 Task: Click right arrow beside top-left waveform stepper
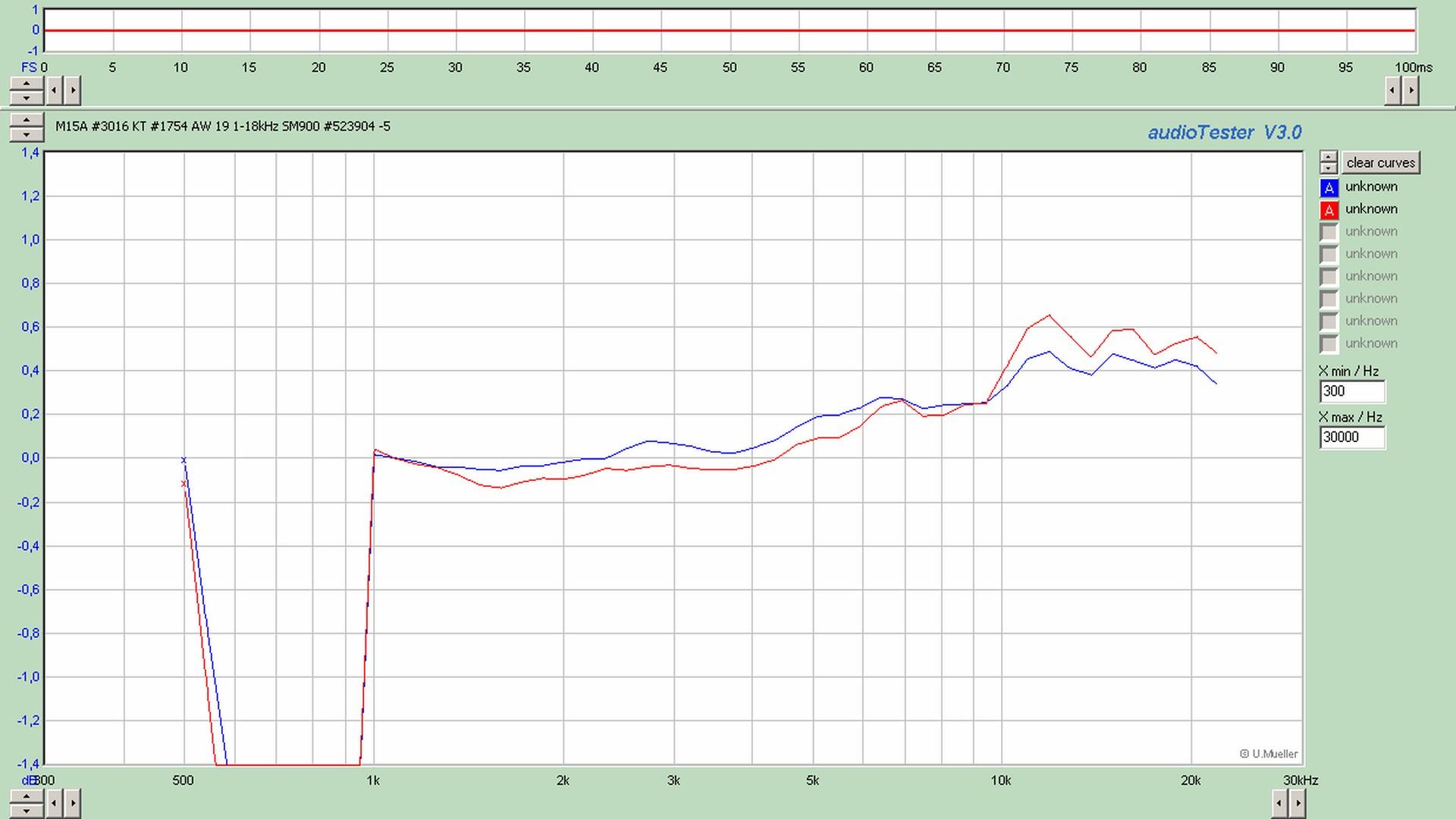tap(73, 91)
